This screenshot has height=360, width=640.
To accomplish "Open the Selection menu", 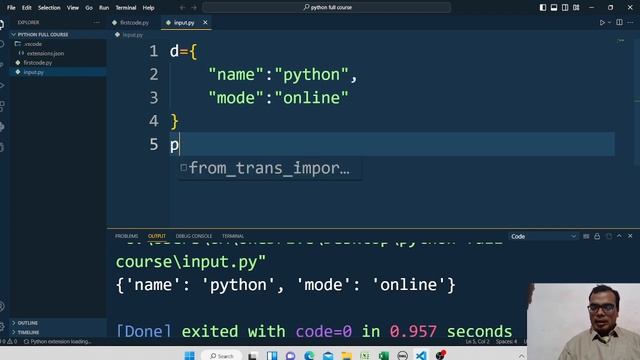I will [49, 7].
